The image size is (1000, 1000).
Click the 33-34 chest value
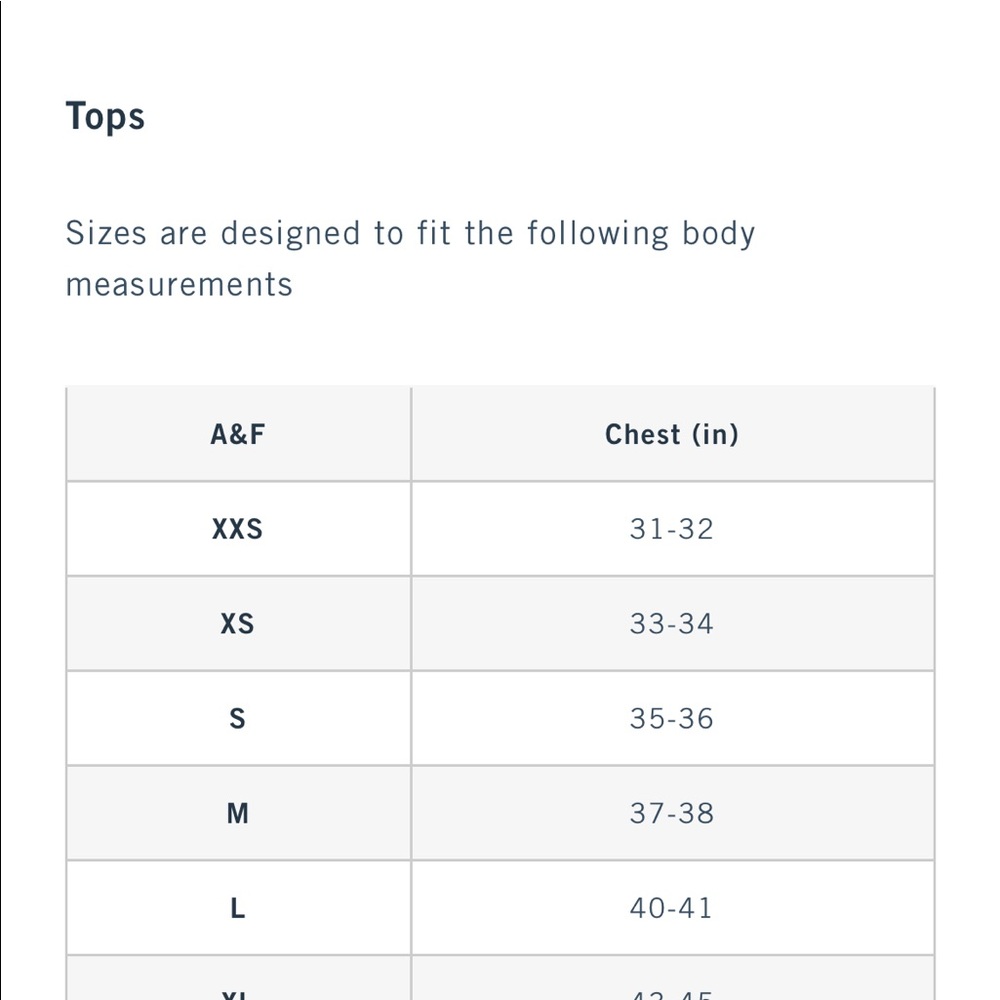(x=672, y=623)
